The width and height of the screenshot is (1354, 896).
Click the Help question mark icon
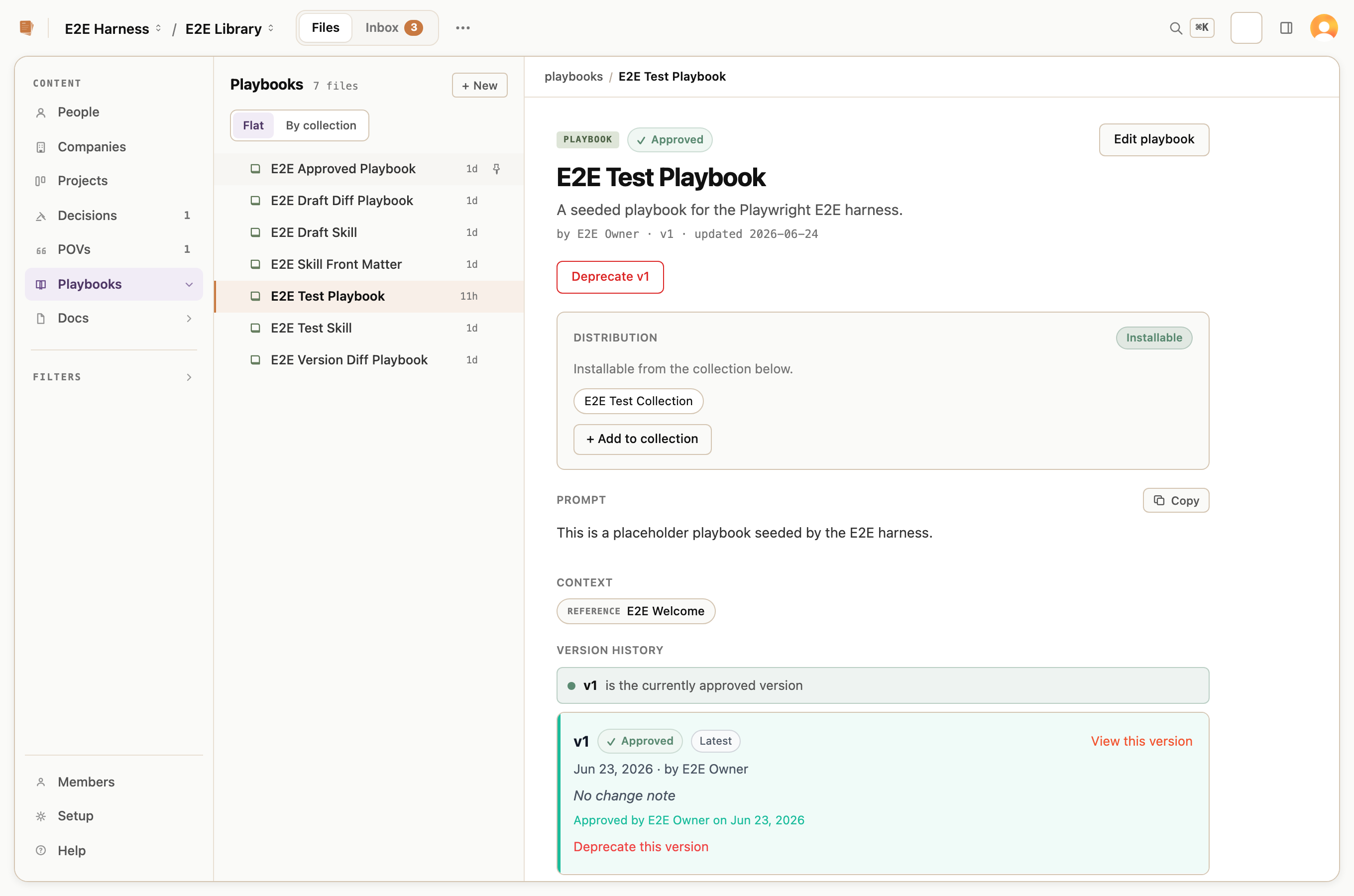pyautogui.click(x=40, y=850)
